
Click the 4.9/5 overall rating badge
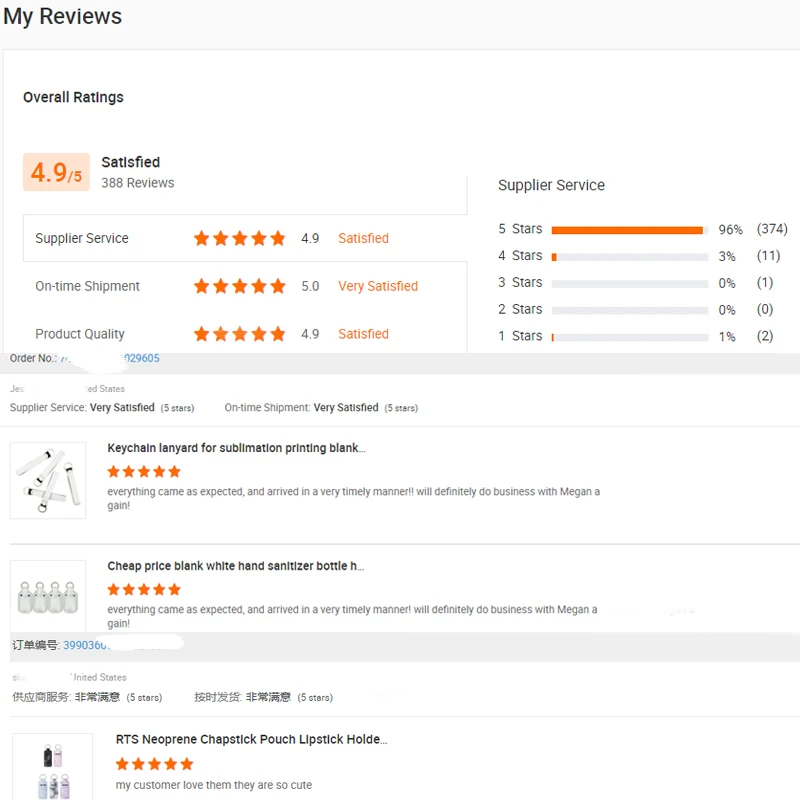(x=56, y=172)
